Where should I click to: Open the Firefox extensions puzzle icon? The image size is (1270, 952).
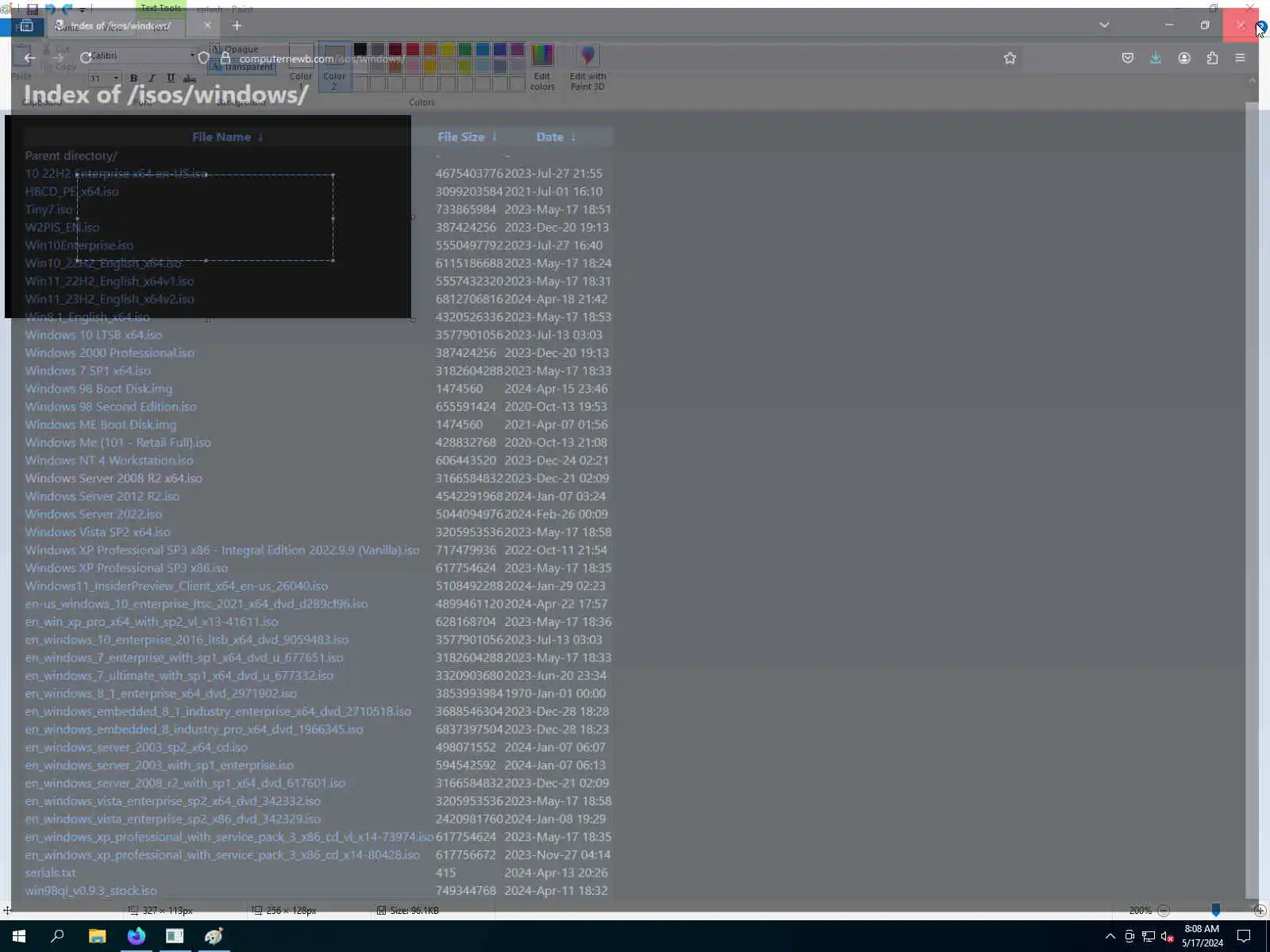pos(1212,58)
